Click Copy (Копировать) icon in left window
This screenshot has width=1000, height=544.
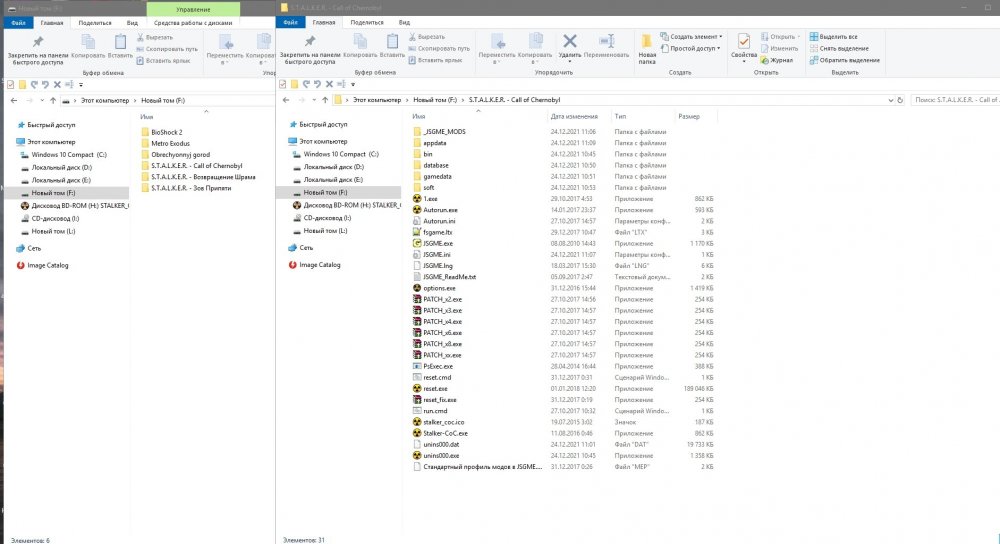(88, 42)
